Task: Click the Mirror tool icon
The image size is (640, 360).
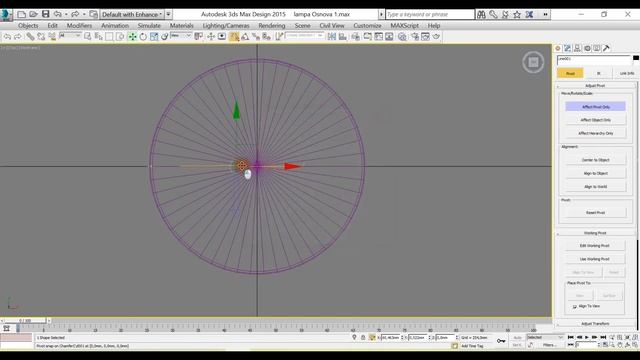Action: 331,37
